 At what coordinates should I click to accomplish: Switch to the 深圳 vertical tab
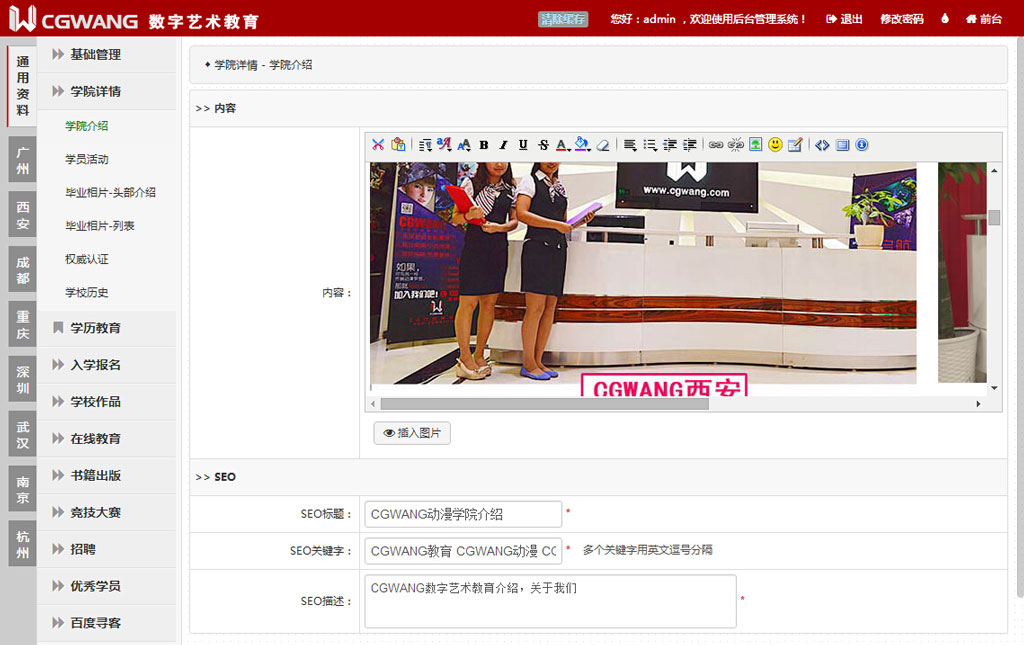(22, 380)
